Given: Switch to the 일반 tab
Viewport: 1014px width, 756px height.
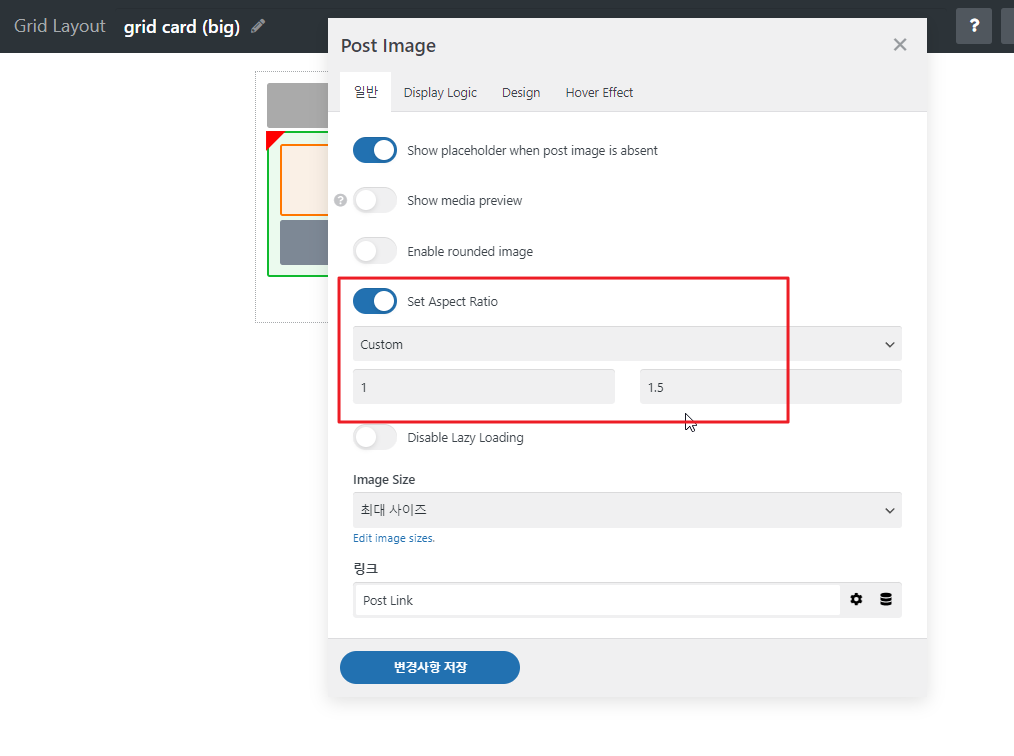Looking at the screenshot, I should (365, 92).
